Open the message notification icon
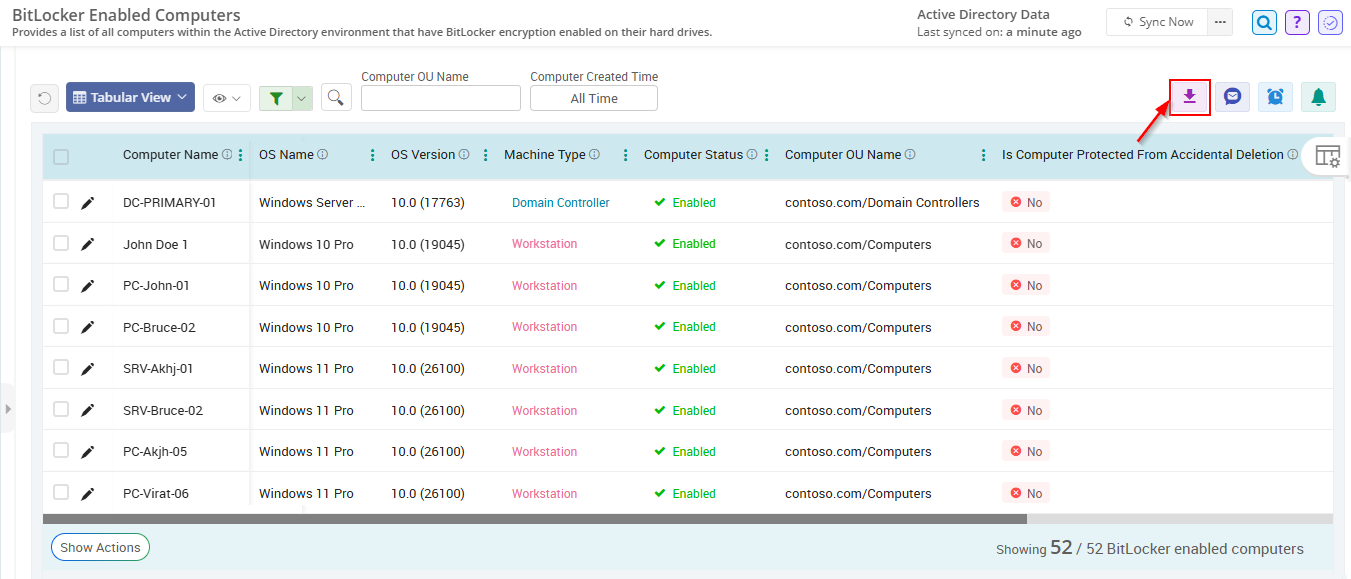Screen dimensions: 1351x579 [1231, 96]
